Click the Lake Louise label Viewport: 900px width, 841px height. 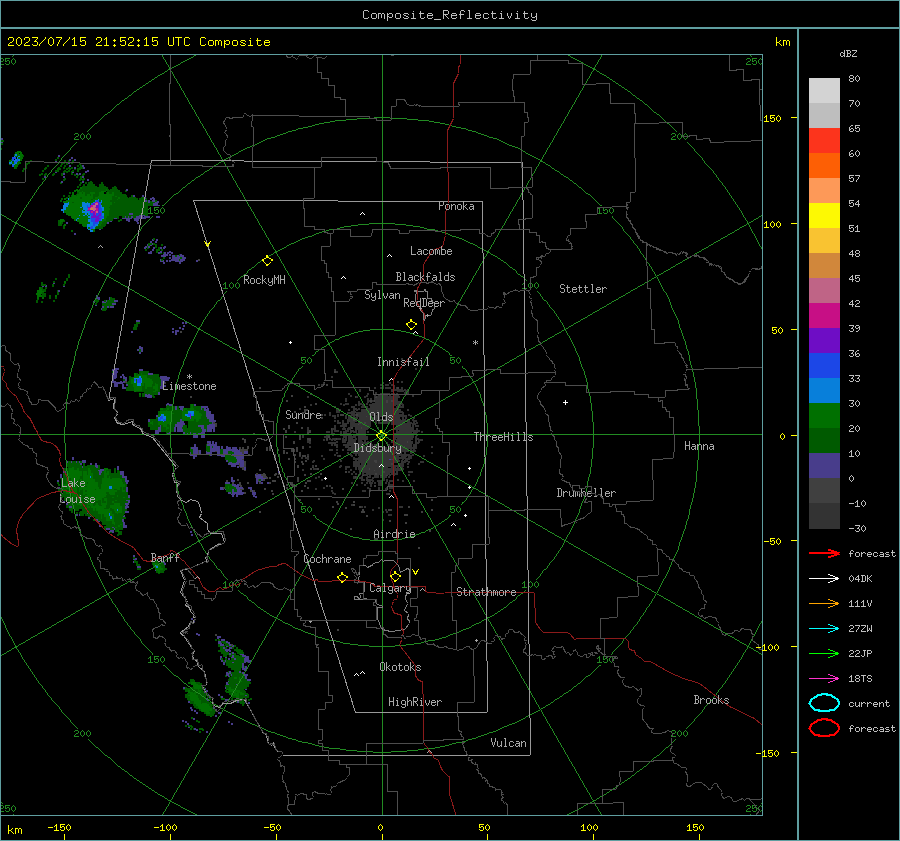(x=77, y=491)
